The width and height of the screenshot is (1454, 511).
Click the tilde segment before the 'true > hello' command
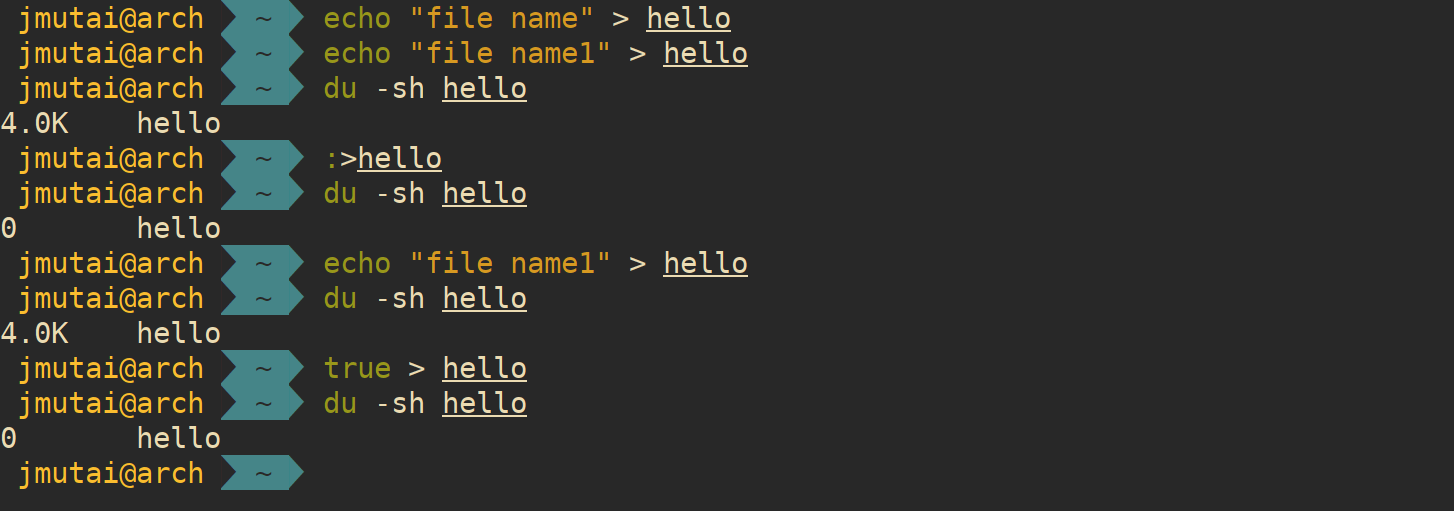[262, 368]
